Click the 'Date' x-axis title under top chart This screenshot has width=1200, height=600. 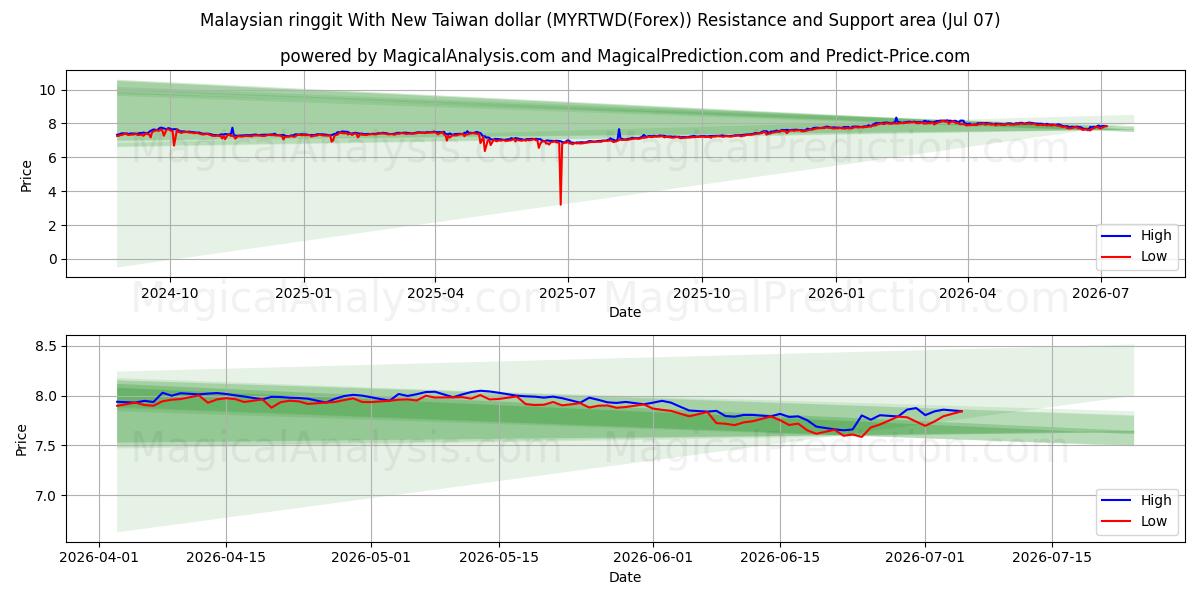pyautogui.click(x=625, y=312)
